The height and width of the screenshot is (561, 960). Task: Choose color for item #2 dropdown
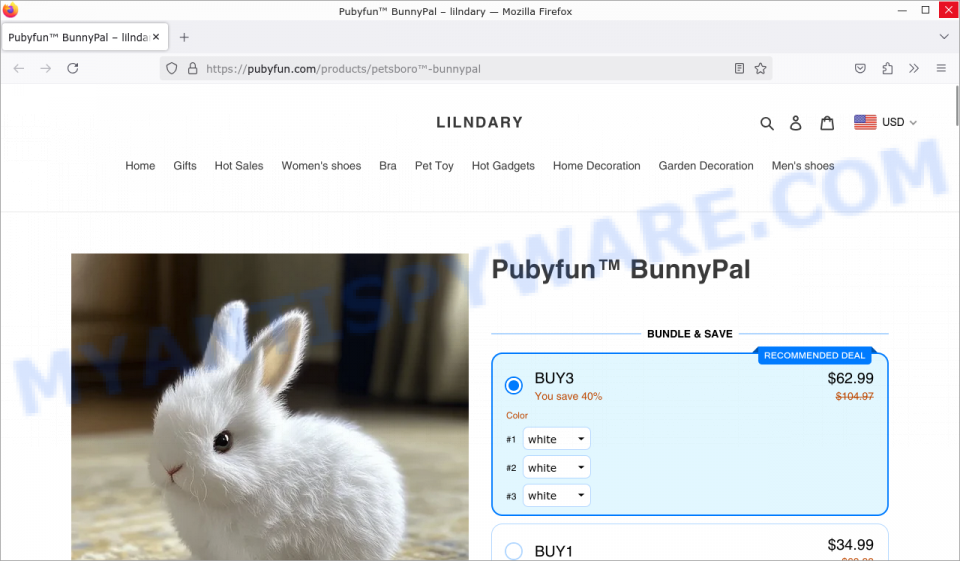557,467
